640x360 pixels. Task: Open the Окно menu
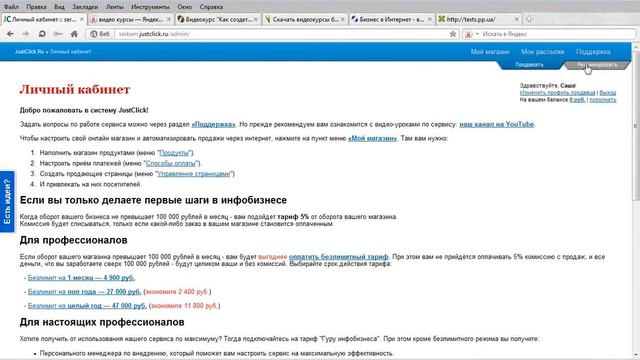(x=184, y=7)
